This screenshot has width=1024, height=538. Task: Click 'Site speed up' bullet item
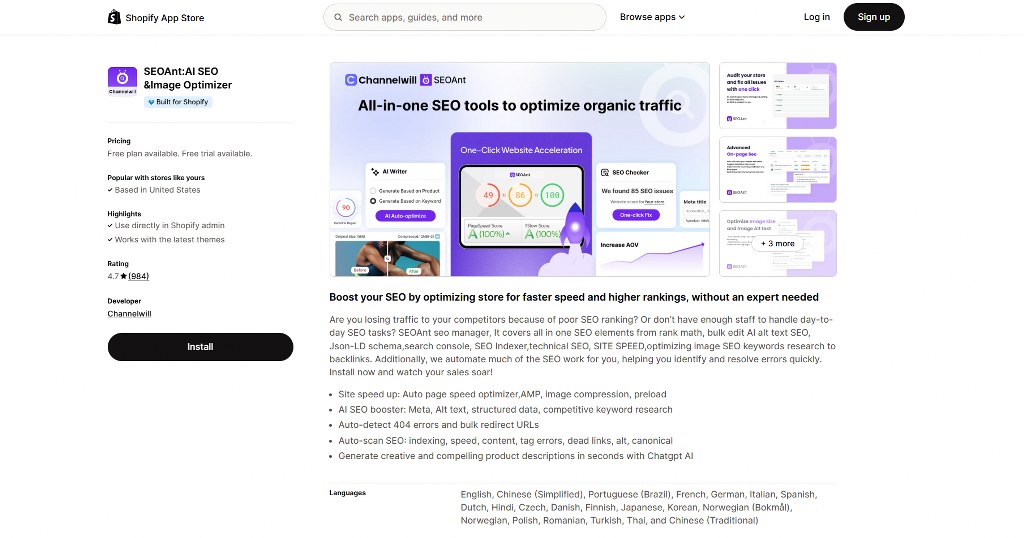coord(502,394)
